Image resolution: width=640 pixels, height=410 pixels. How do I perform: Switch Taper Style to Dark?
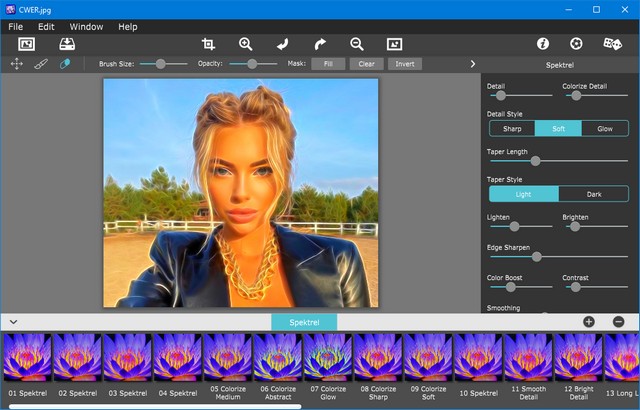pyautogui.click(x=594, y=194)
